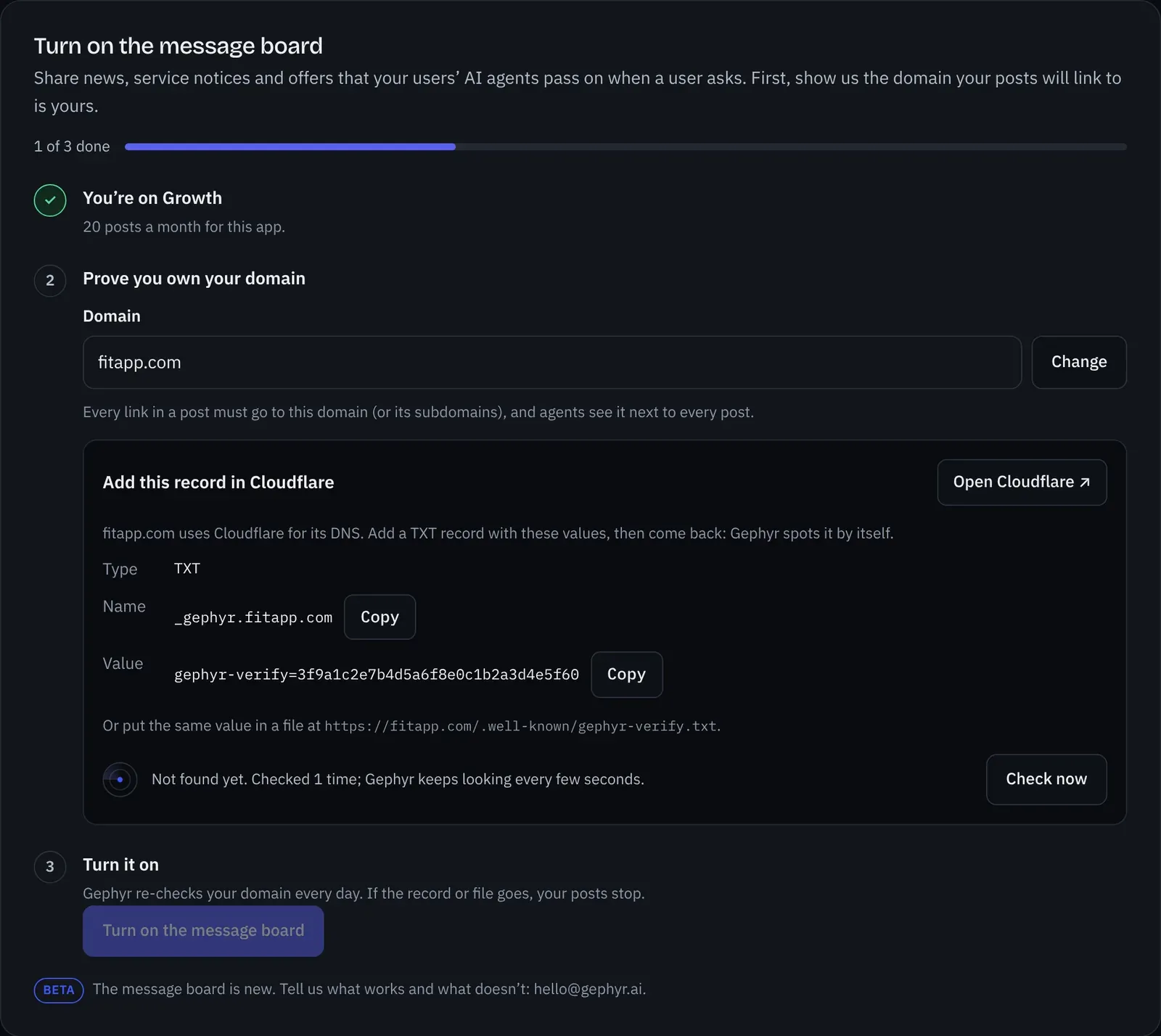Click 'Gephyr re-checks your domain every day' text
This screenshot has width=1161, height=1036.
(364, 894)
